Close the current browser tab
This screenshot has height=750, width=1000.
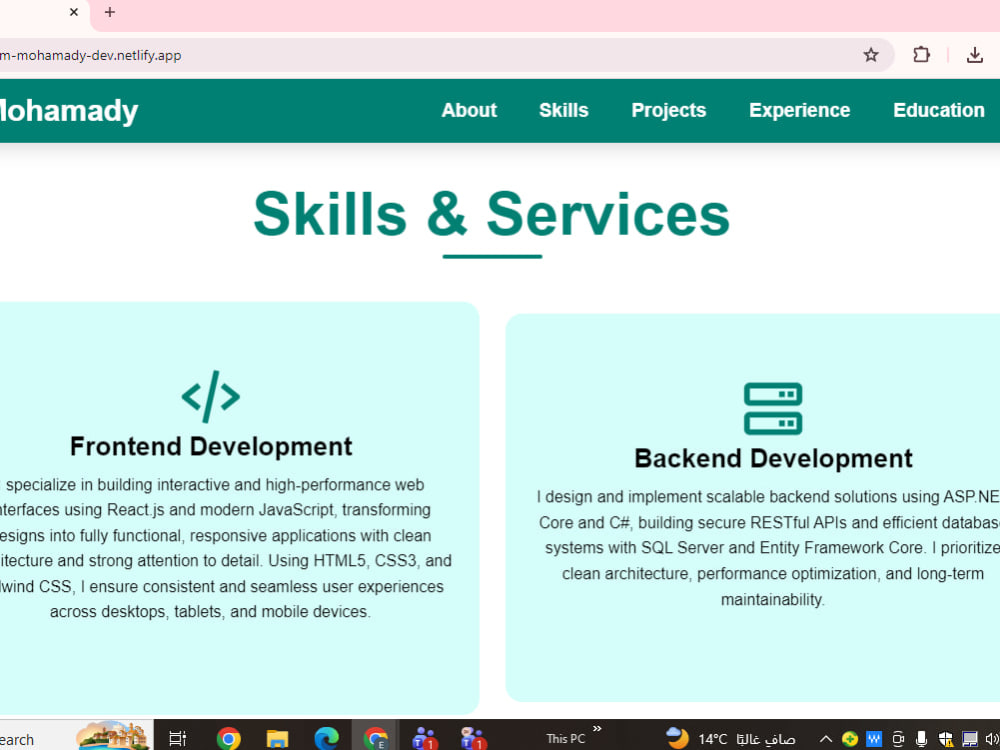click(74, 12)
